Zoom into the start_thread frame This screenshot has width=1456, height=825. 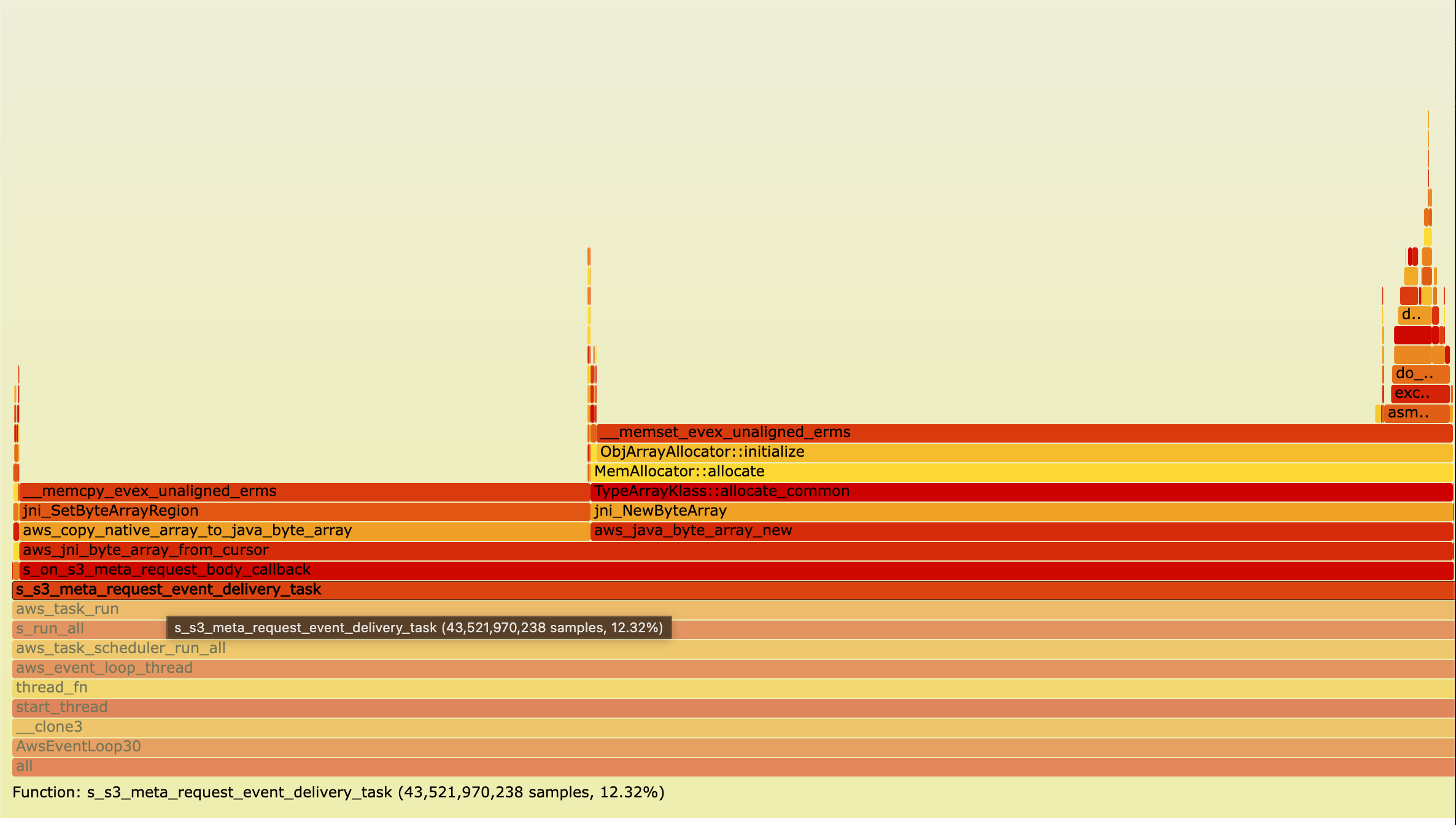tap(61, 707)
